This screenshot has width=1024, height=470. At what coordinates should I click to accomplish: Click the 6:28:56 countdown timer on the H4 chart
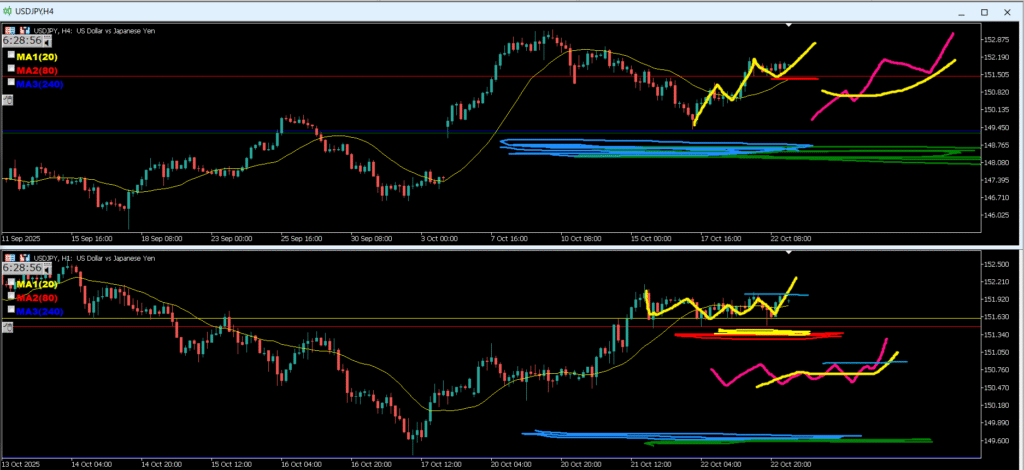pyautogui.click(x=22, y=41)
